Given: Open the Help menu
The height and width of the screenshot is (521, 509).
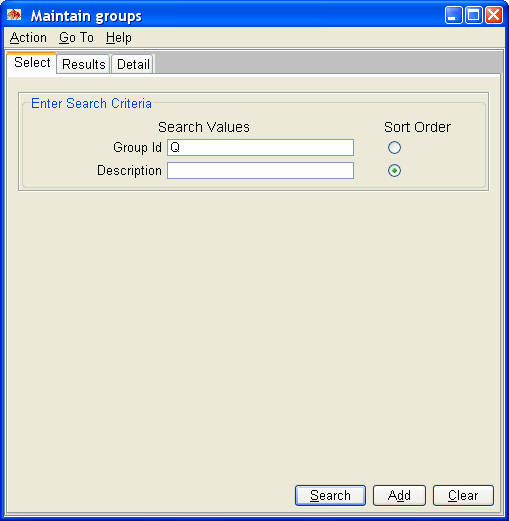Looking at the screenshot, I should point(119,38).
